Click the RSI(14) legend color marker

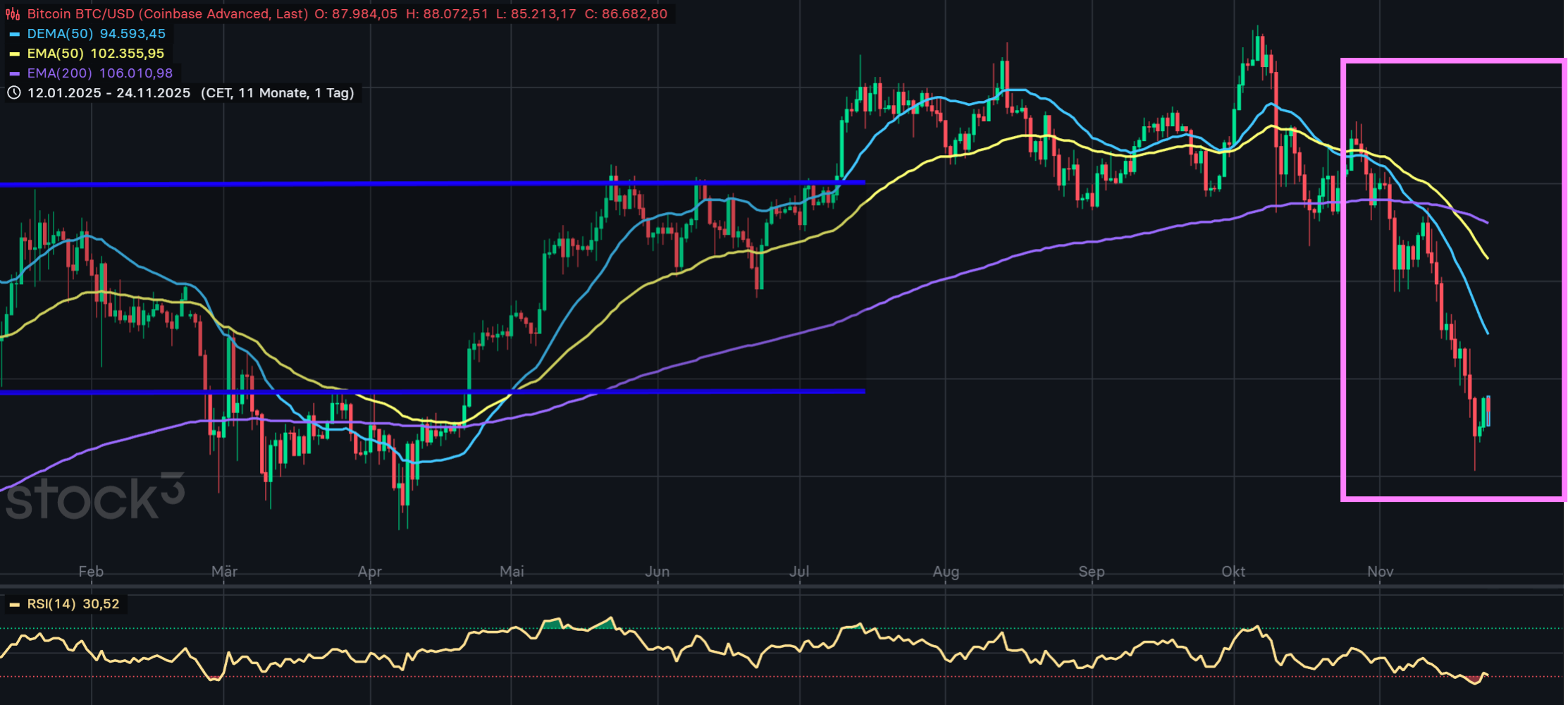(x=15, y=604)
